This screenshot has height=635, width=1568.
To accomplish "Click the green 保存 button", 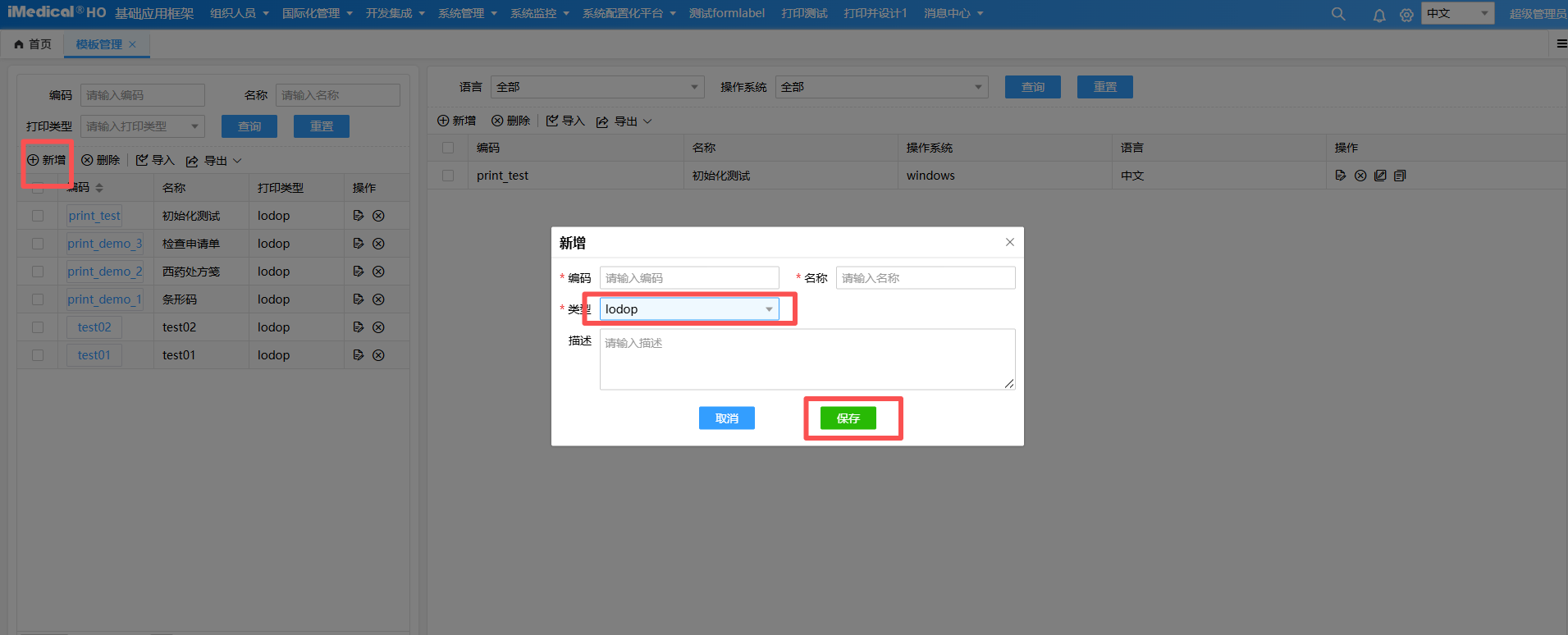I will (848, 418).
